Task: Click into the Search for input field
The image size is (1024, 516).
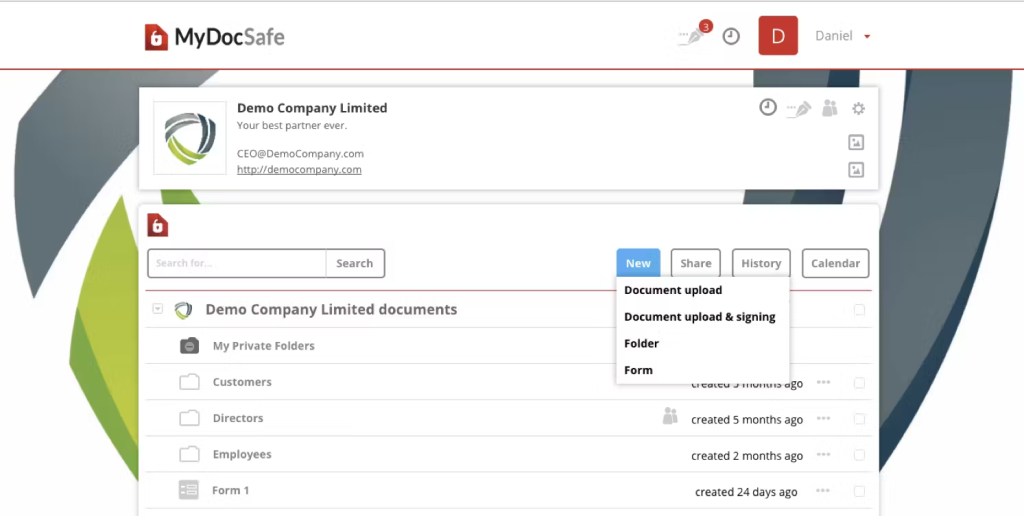Action: pos(237,263)
